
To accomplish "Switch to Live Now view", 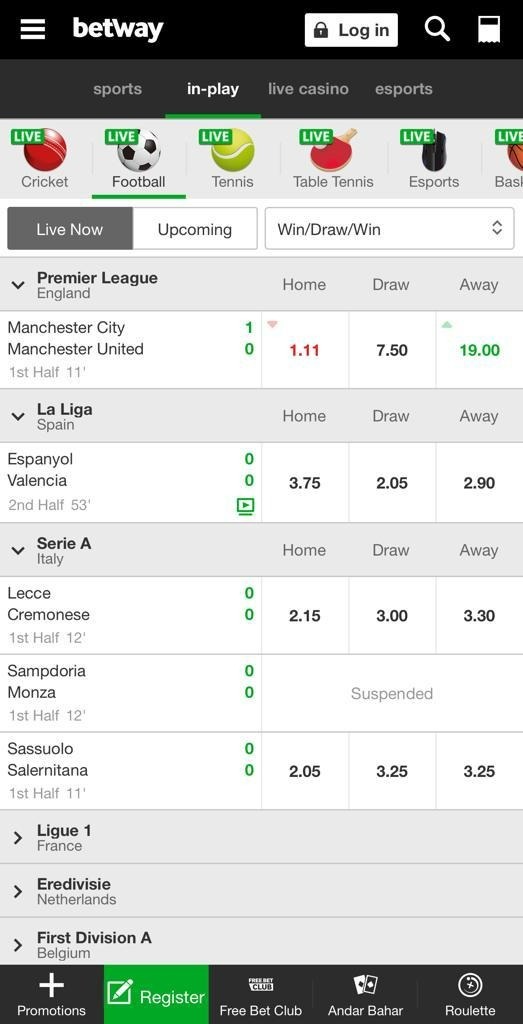I will pyautogui.click(x=70, y=229).
